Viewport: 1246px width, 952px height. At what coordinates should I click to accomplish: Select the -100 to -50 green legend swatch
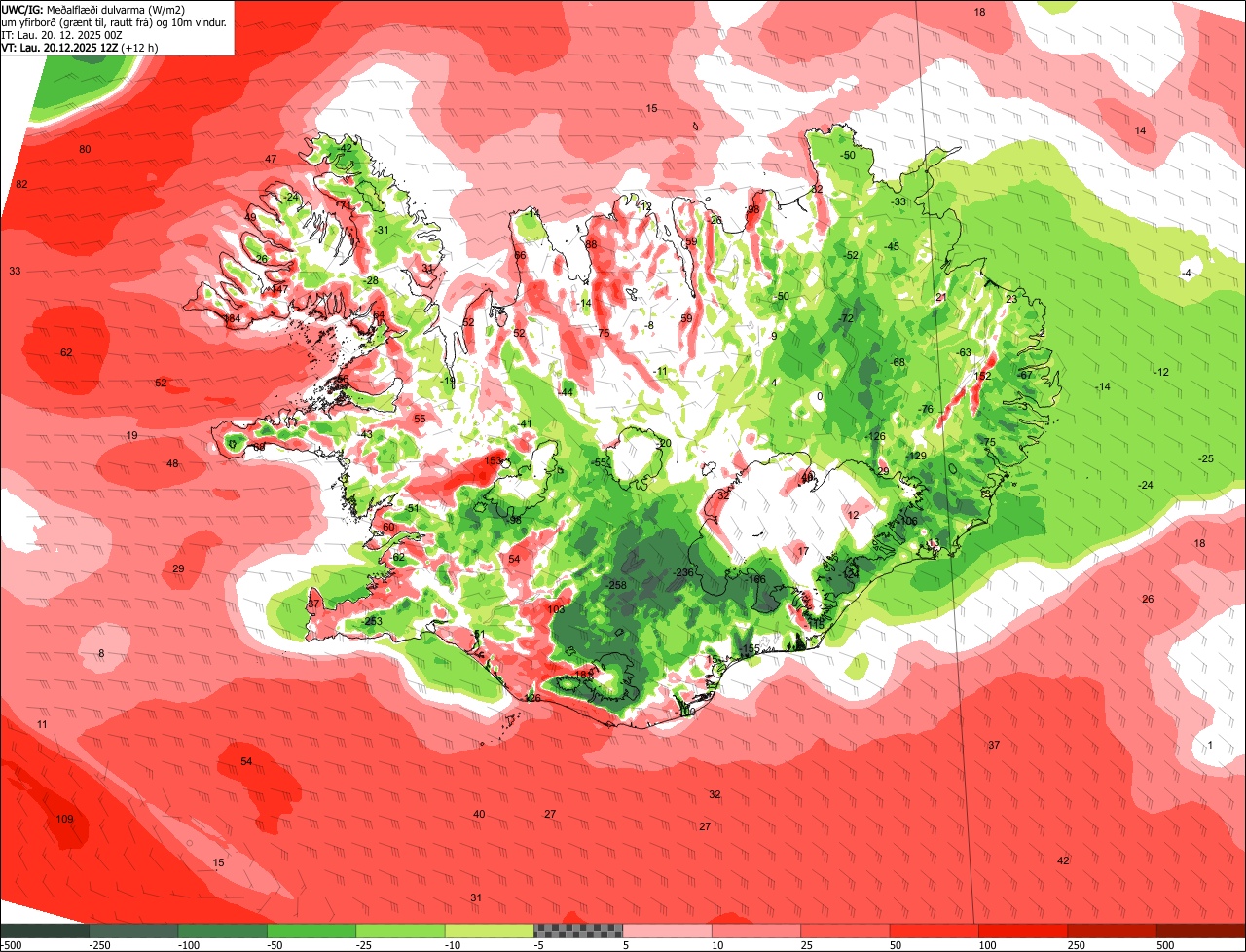(x=222, y=932)
